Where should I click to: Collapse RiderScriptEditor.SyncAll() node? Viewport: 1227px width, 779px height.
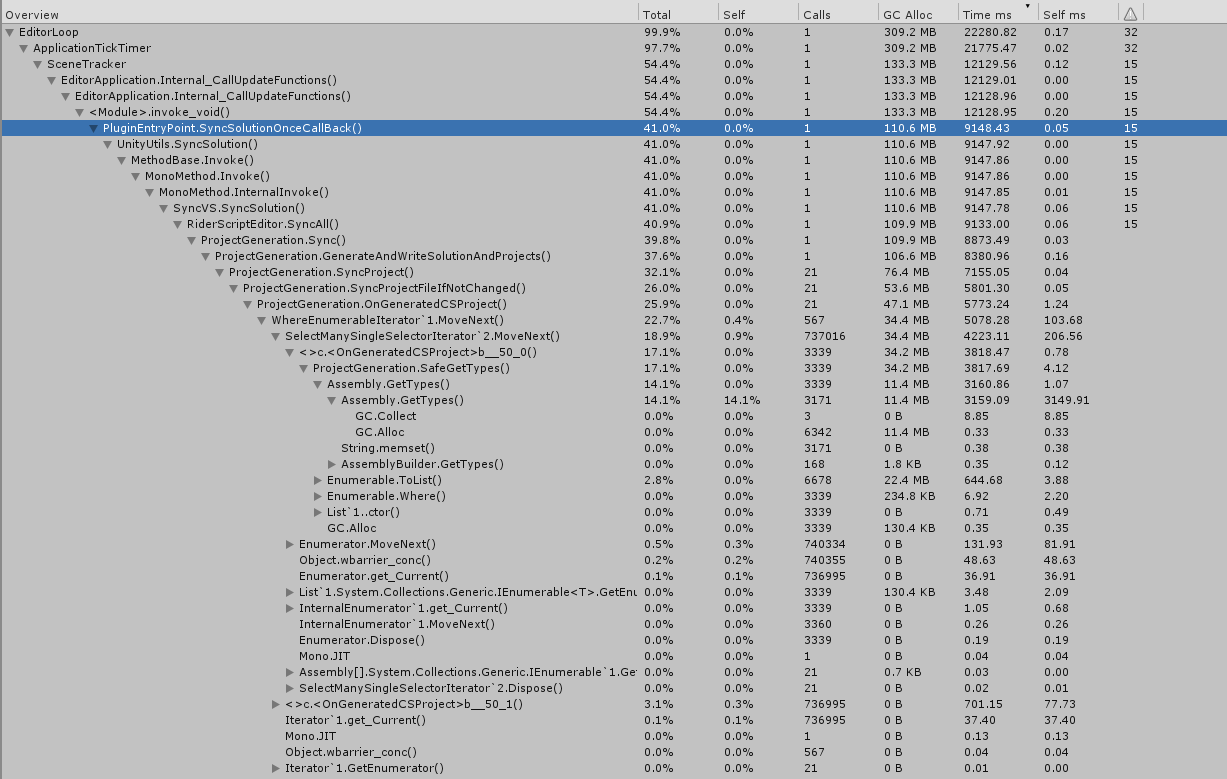click(x=178, y=224)
